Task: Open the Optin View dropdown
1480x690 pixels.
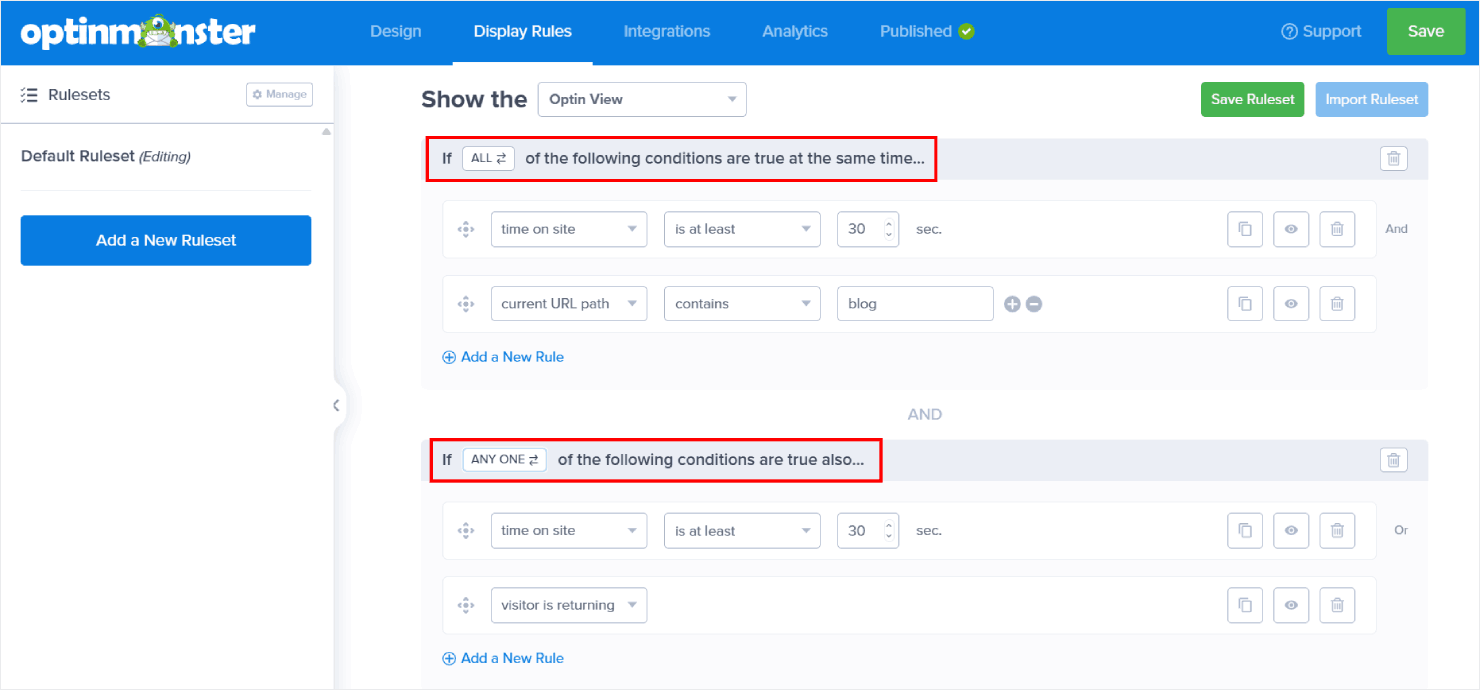Action: 642,99
